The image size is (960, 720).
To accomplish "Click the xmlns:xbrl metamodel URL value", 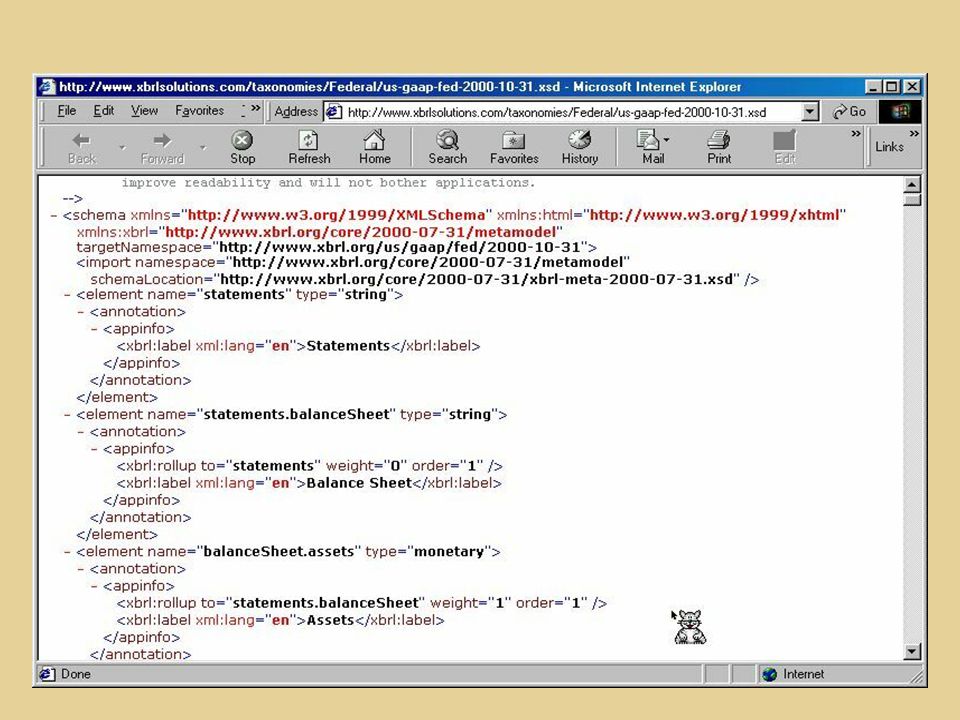I will pos(361,233).
